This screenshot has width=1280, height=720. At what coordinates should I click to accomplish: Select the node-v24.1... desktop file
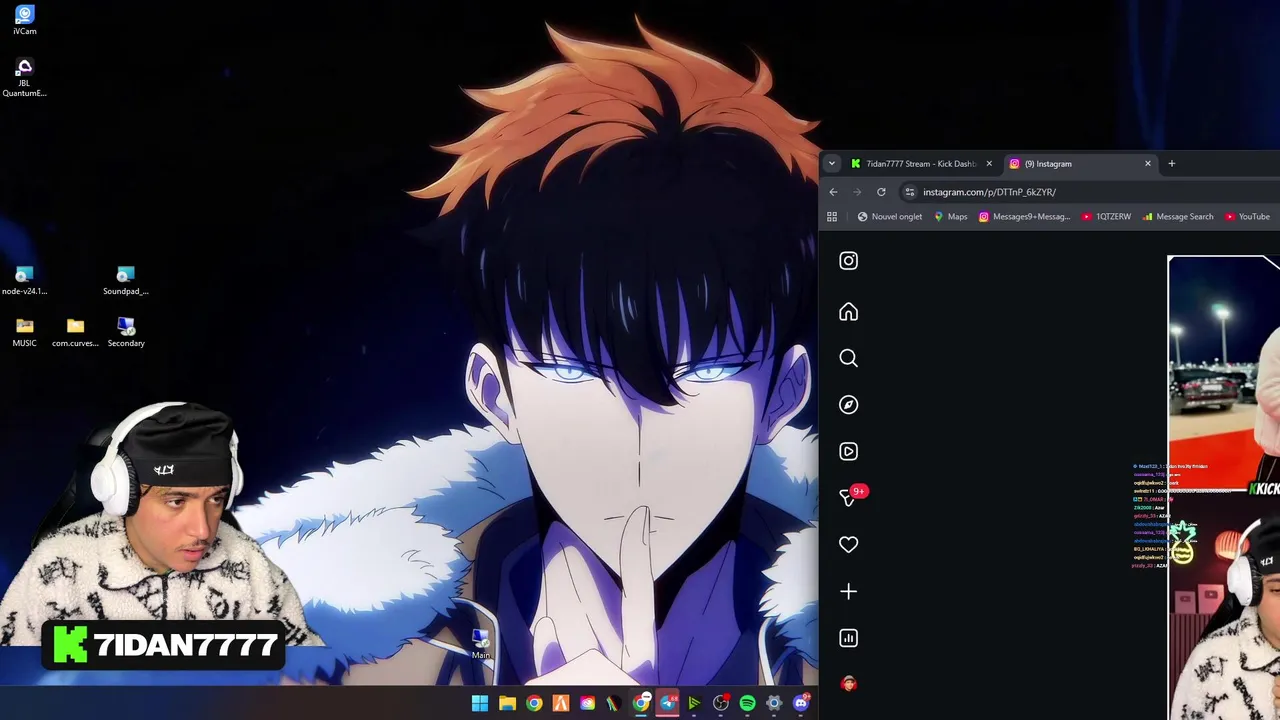pos(25,281)
